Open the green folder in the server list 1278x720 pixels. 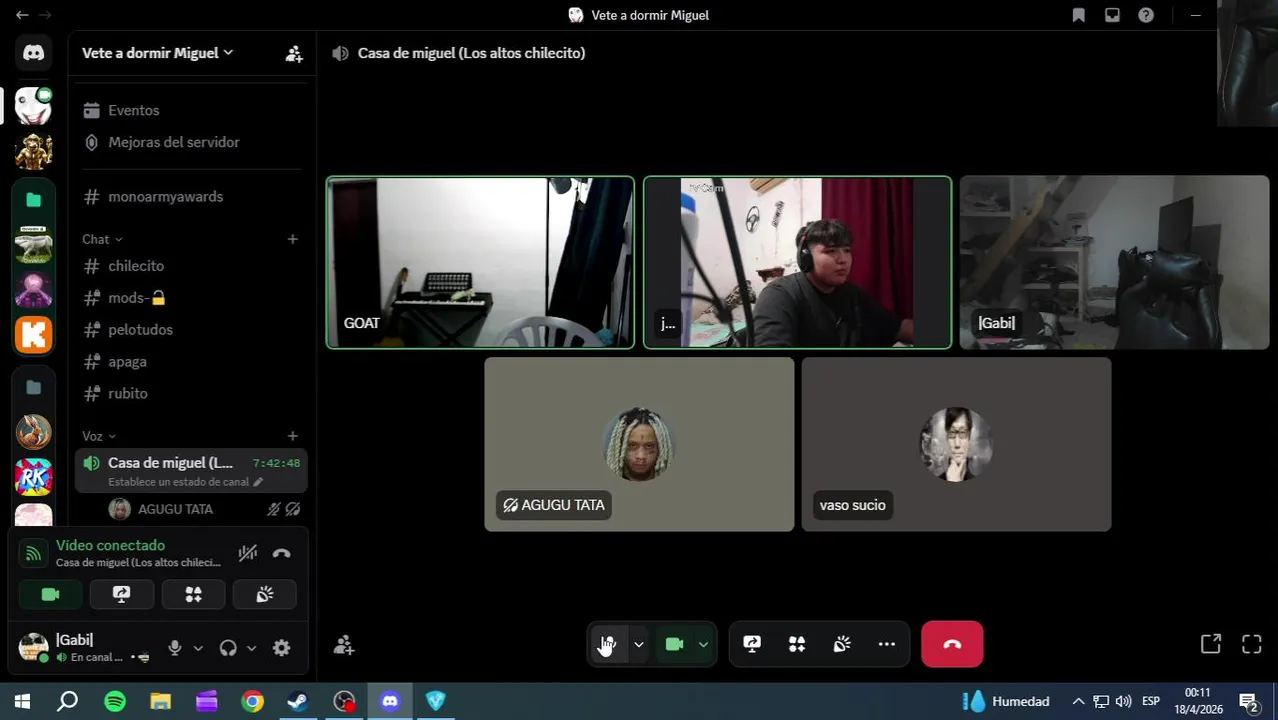click(x=34, y=200)
